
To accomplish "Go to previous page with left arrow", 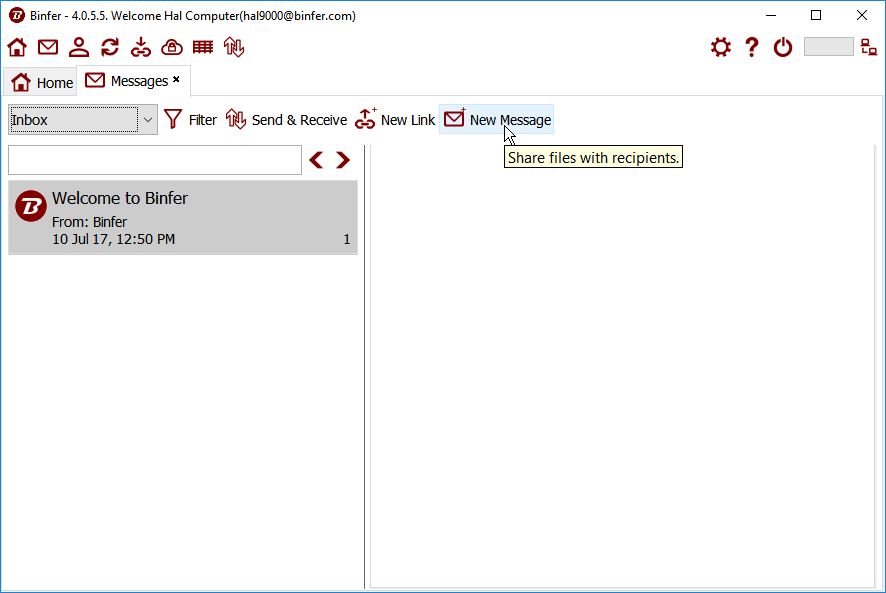I will pyautogui.click(x=316, y=160).
